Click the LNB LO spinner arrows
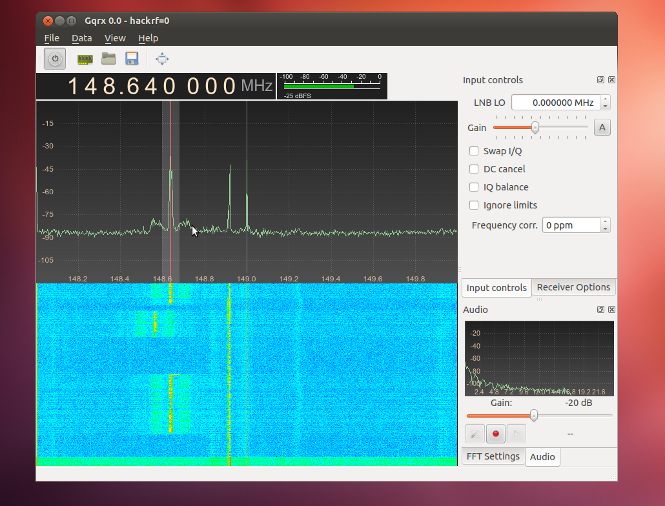 tap(605, 102)
